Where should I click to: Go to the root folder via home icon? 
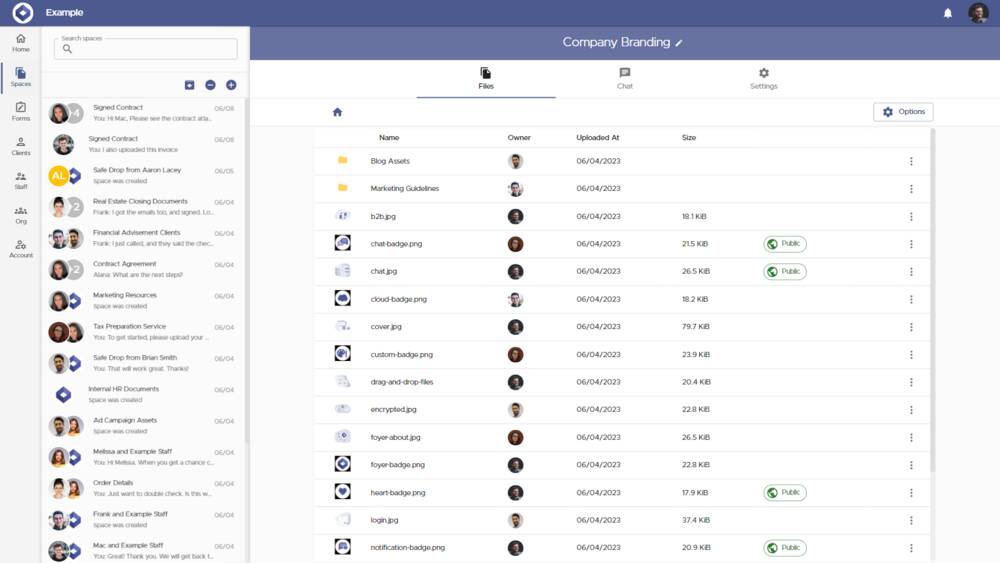pos(337,112)
